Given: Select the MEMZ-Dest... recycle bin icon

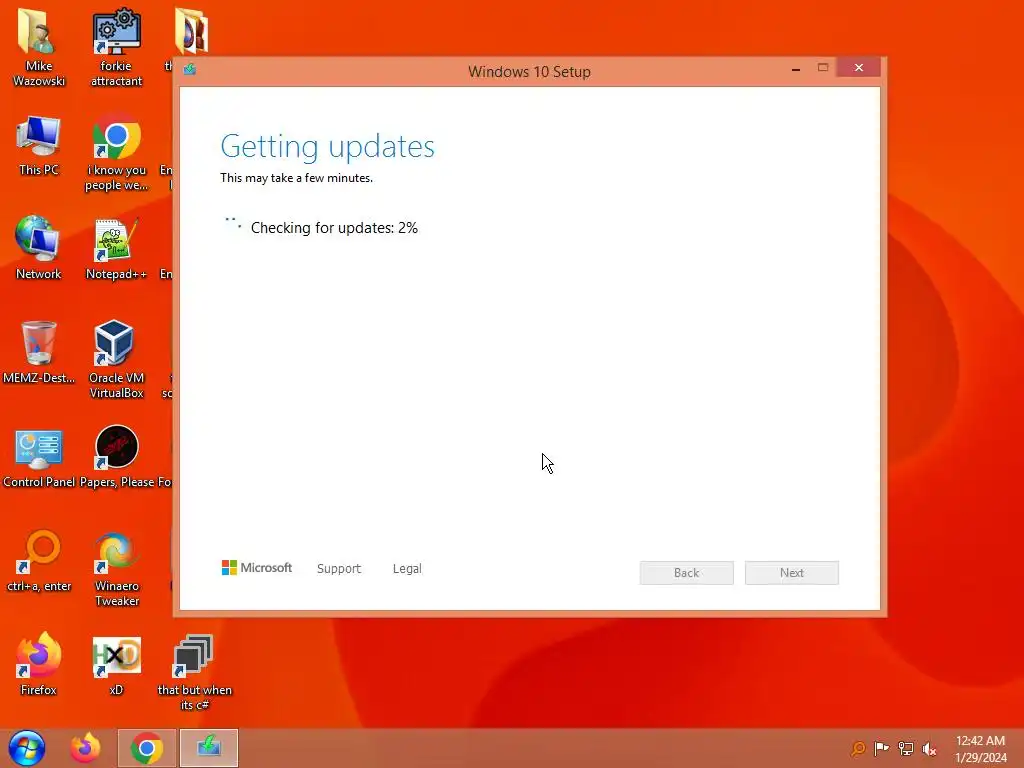Looking at the screenshot, I should 39,352.
